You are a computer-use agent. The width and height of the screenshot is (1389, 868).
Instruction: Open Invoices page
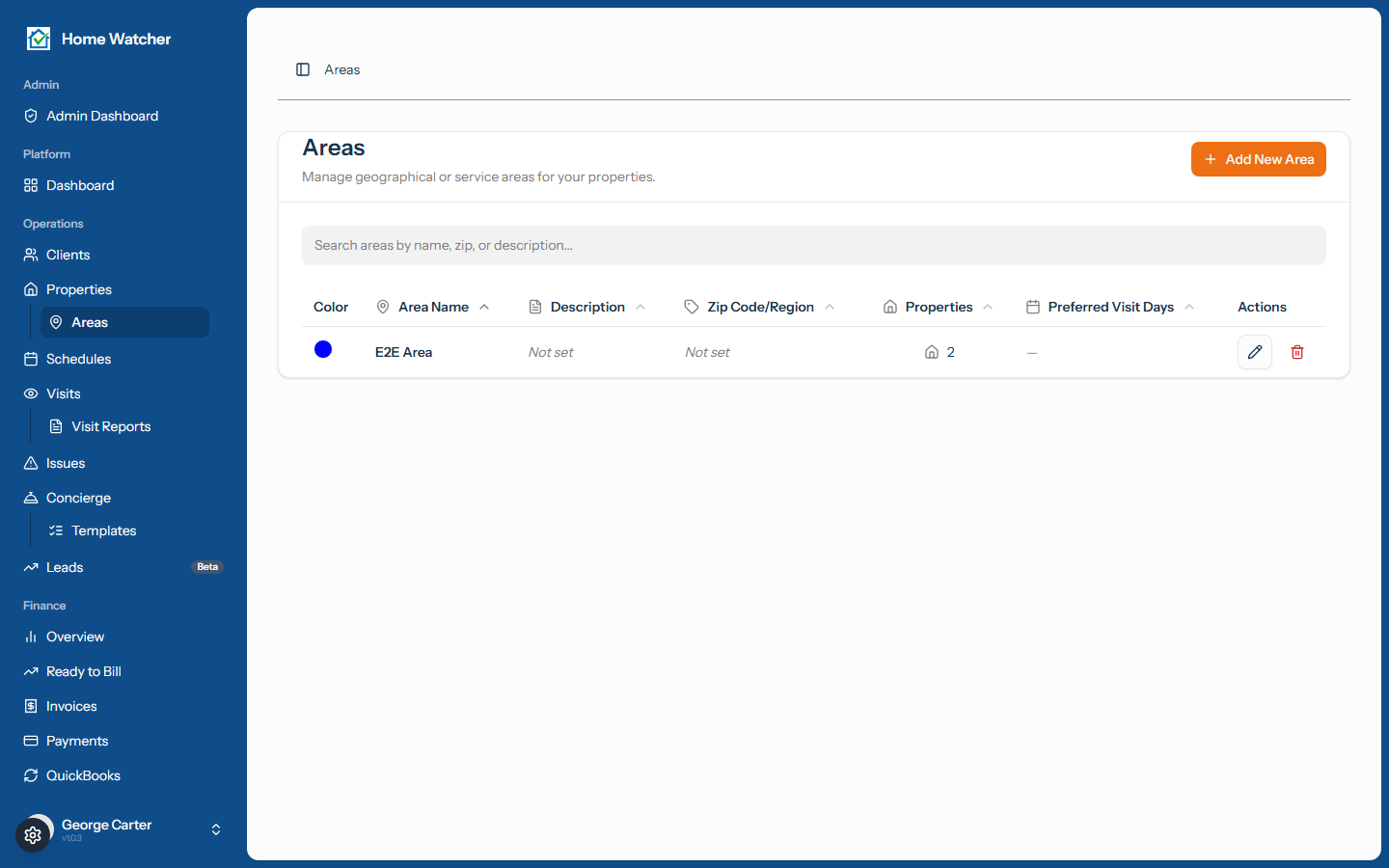coord(123,706)
